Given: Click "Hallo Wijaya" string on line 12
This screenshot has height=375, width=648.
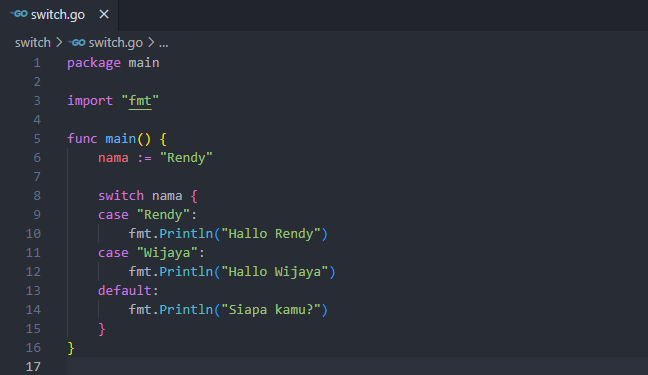Looking at the screenshot, I should point(274,272).
